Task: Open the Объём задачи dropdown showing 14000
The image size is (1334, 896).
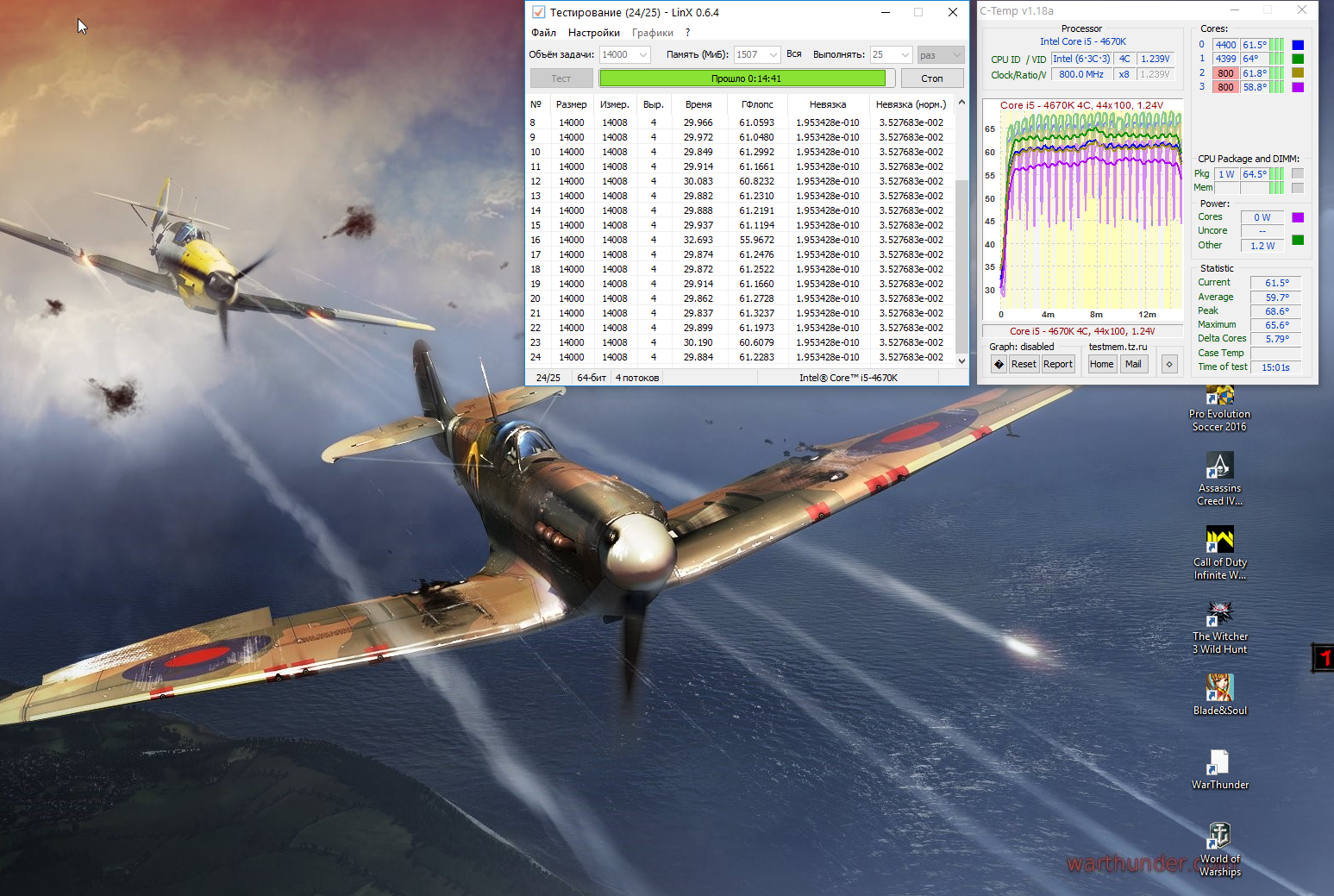Action: click(x=624, y=54)
